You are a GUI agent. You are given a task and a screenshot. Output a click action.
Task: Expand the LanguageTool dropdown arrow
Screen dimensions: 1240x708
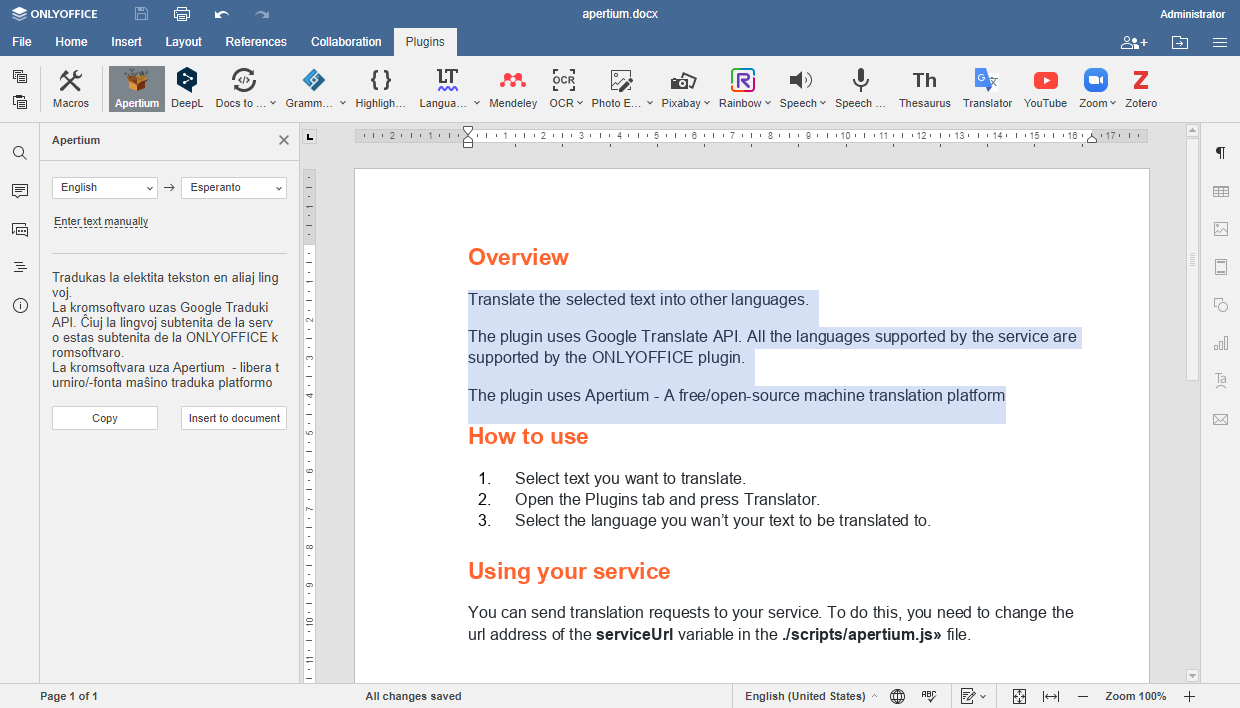pos(476,103)
